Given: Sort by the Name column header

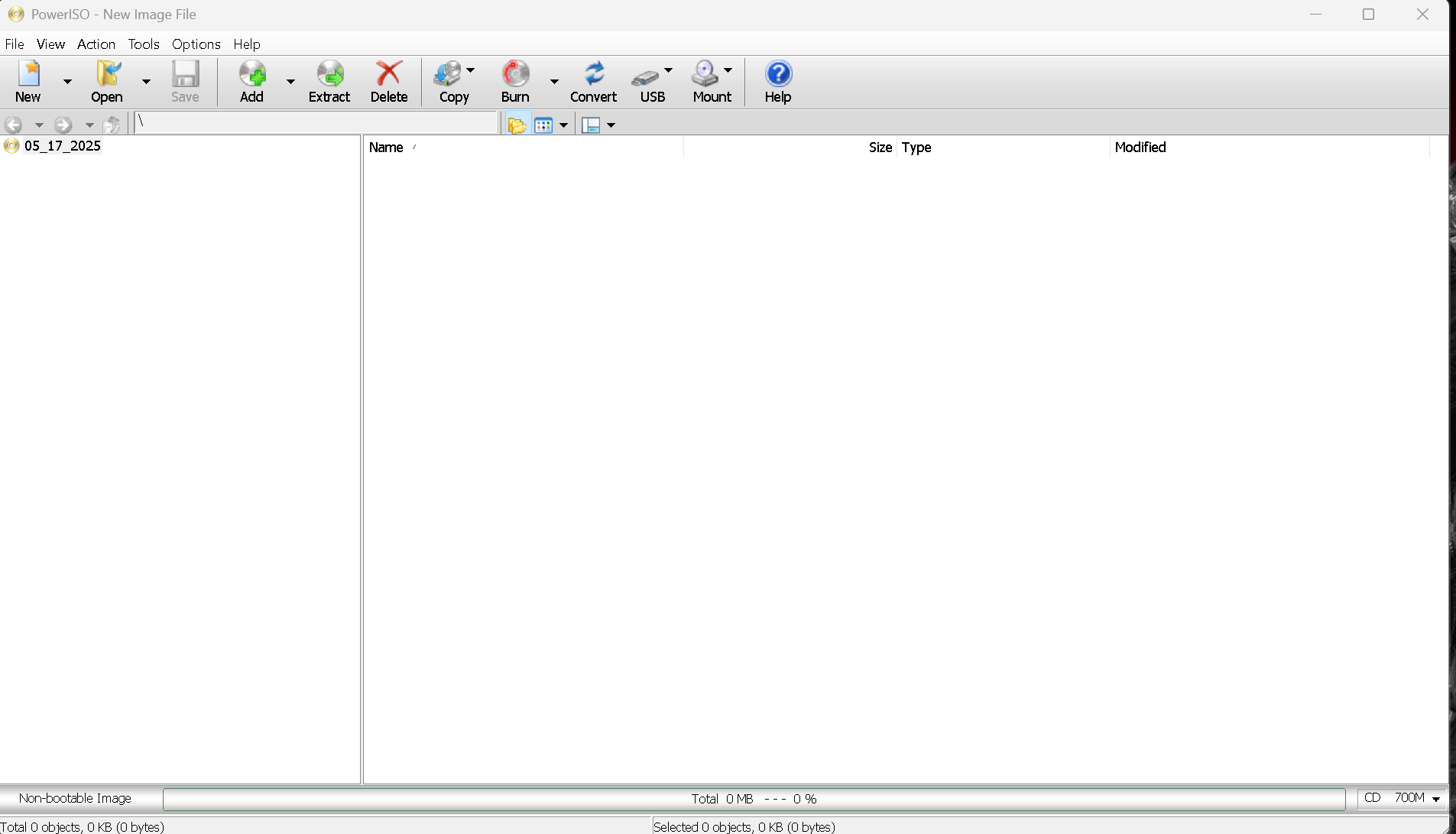Looking at the screenshot, I should pyautogui.click(x=524, y=147).
